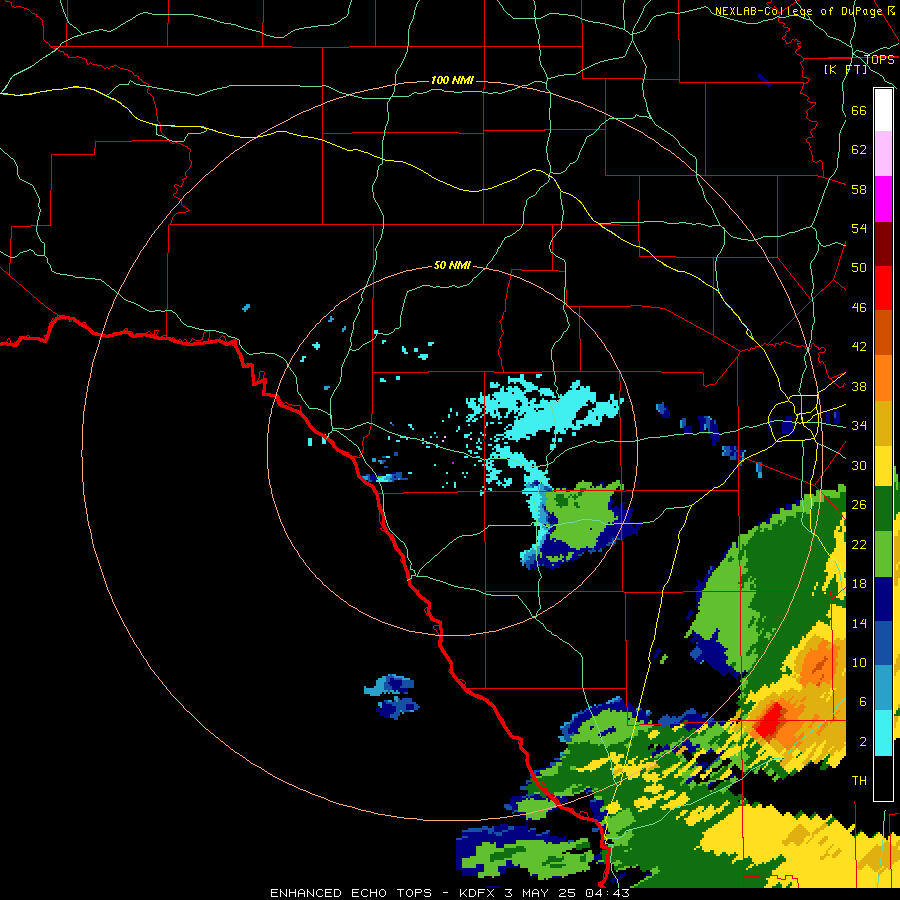Click the light pink legend swatch
The image size is (900, 900).
click(883, 153)
